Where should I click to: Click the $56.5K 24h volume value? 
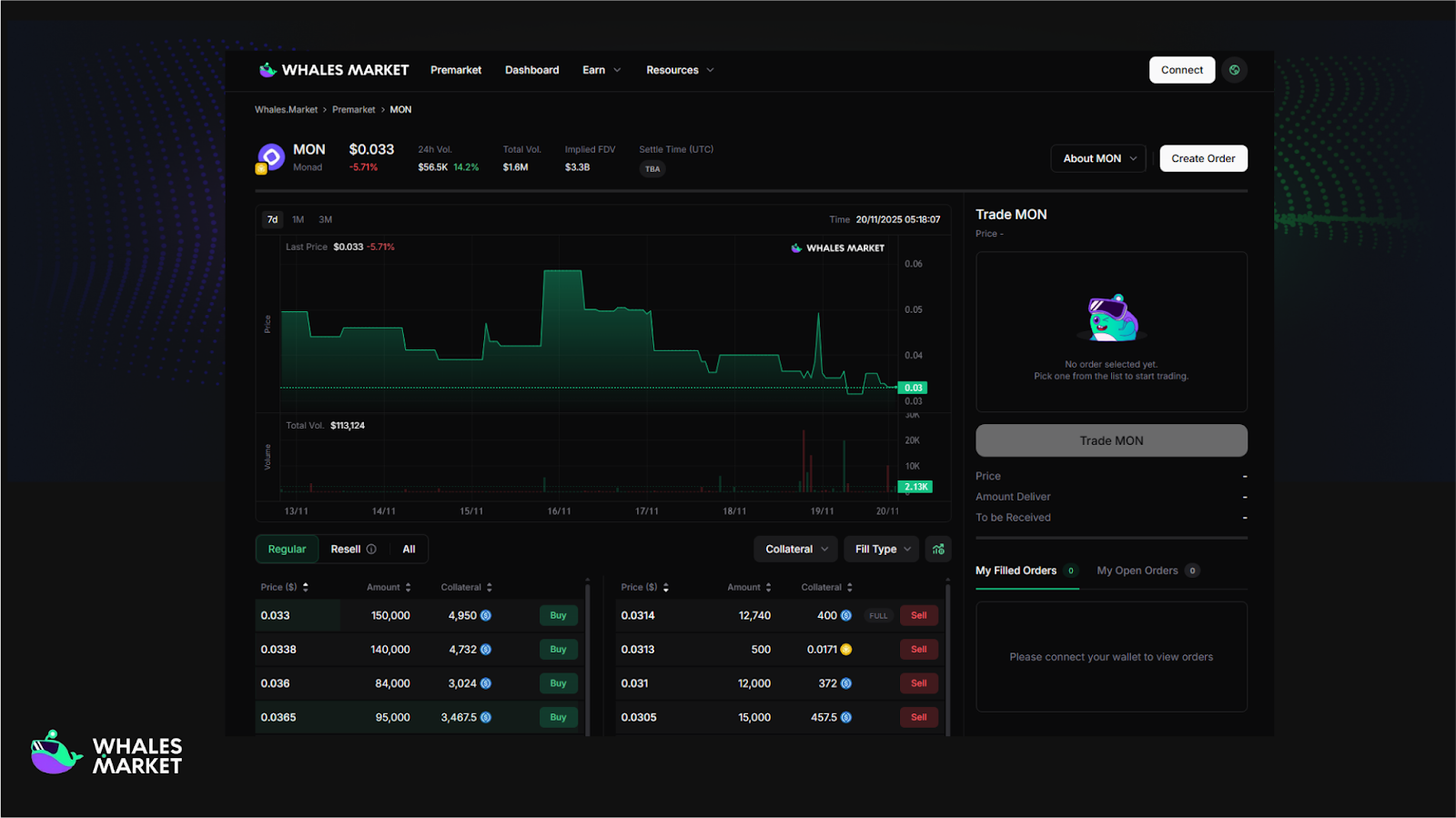[433, 167]
